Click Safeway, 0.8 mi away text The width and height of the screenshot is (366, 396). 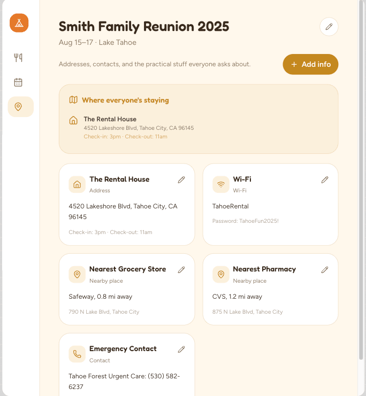(x=100, y=297)
